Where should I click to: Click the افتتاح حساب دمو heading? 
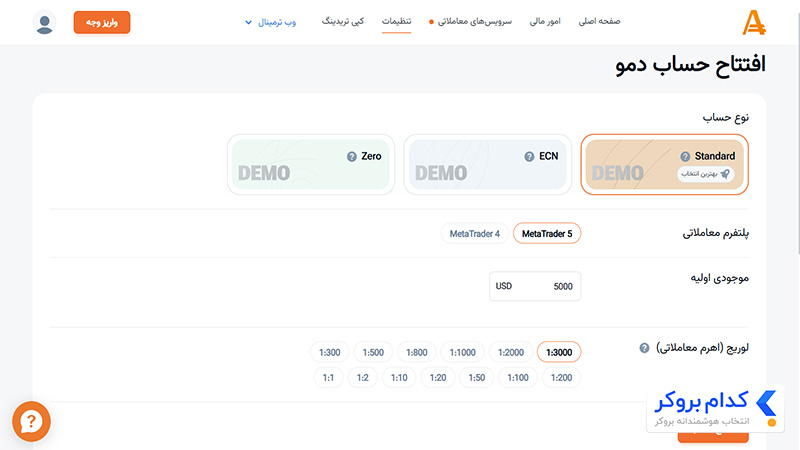point(690,65)
